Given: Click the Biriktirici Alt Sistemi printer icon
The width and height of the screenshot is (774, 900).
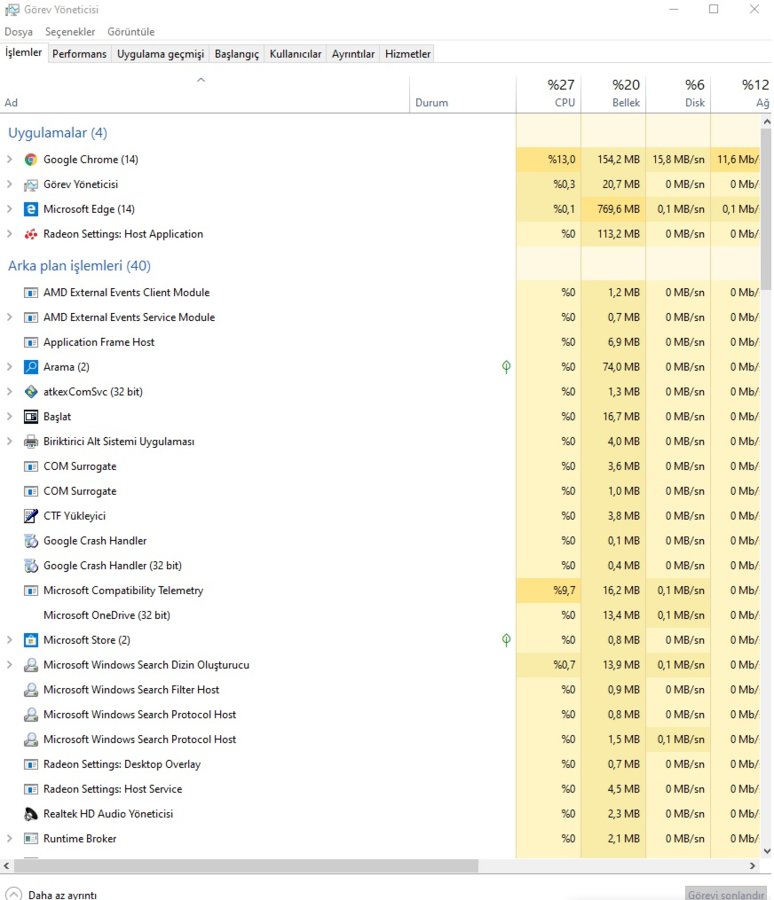Looking at the screenshot, I should tap(31, 441).
